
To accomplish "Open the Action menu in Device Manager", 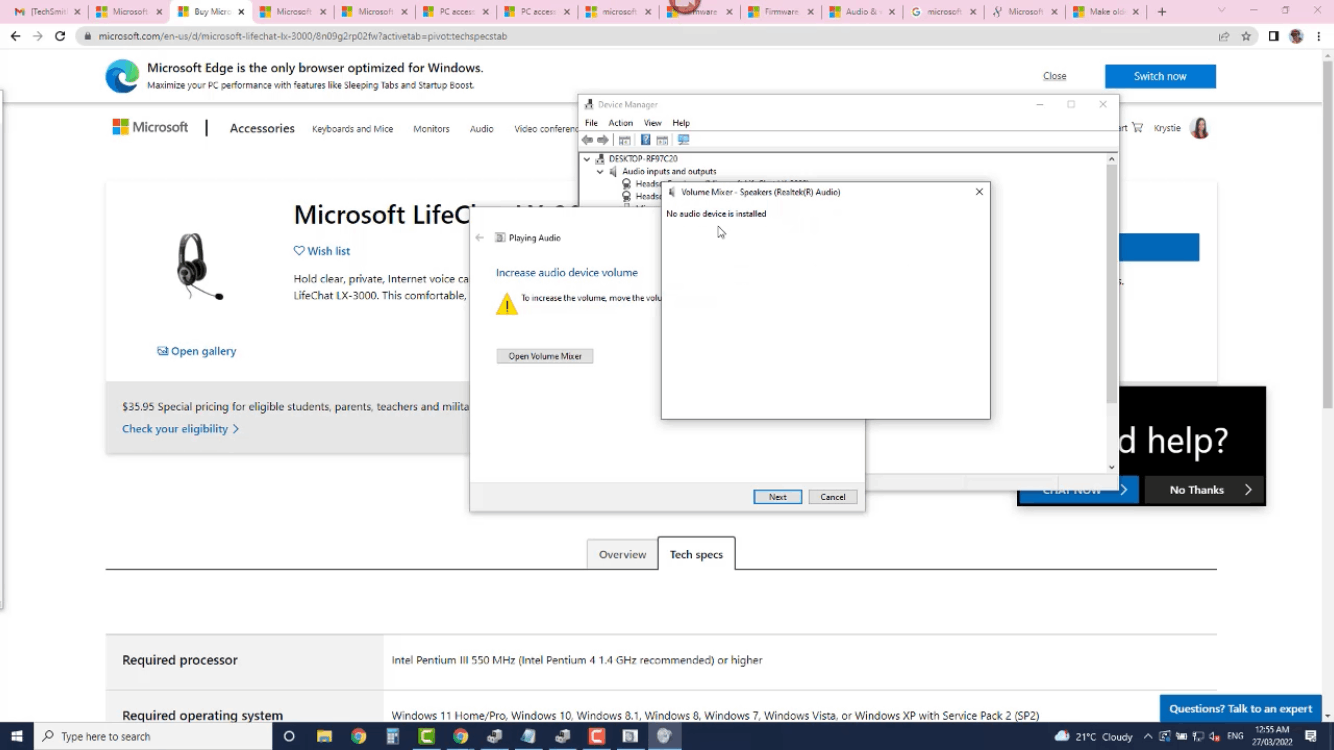I will [x=621, y=123].
